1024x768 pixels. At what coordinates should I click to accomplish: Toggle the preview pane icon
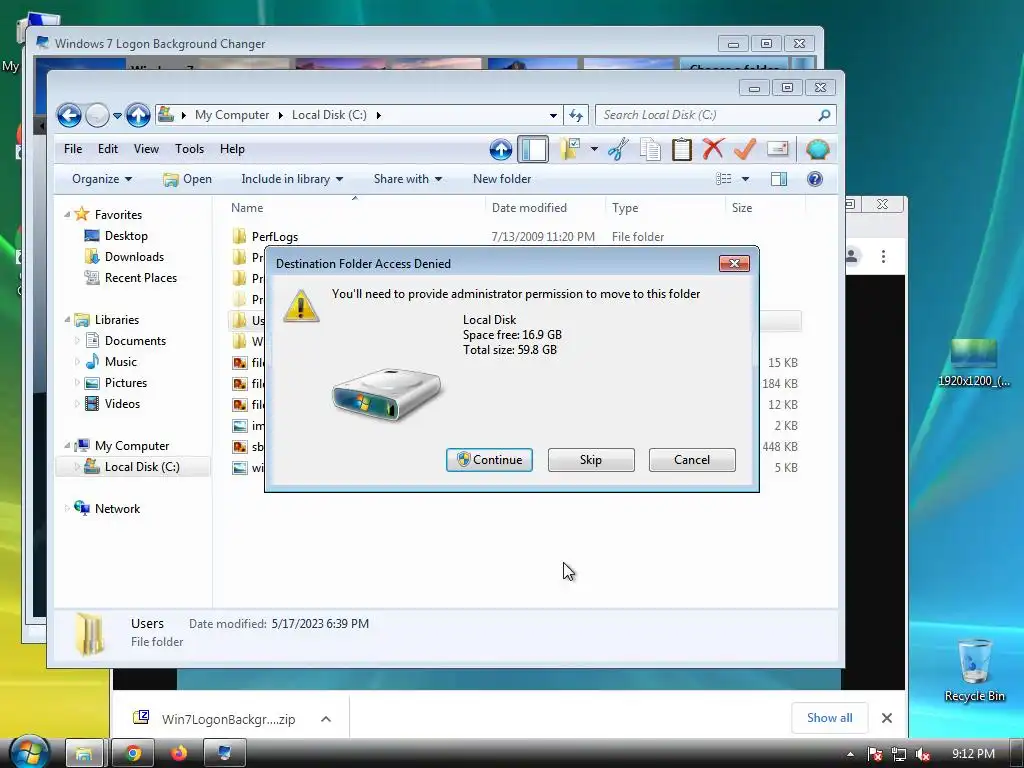[x=779, y=179]
